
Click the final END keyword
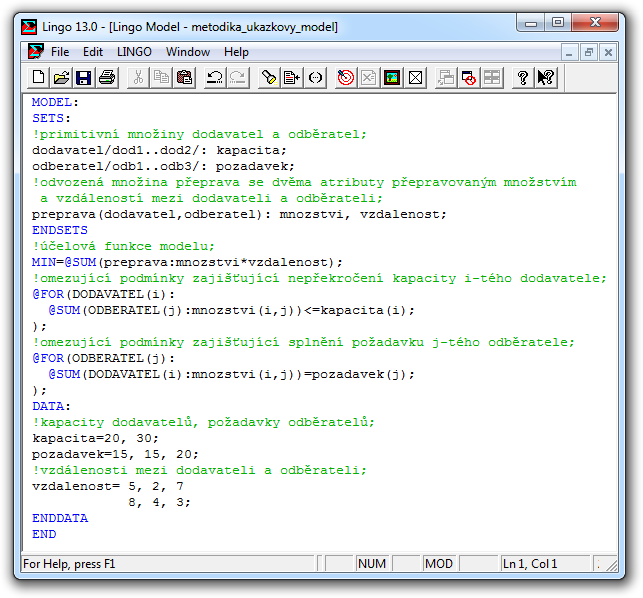[44, 534]
